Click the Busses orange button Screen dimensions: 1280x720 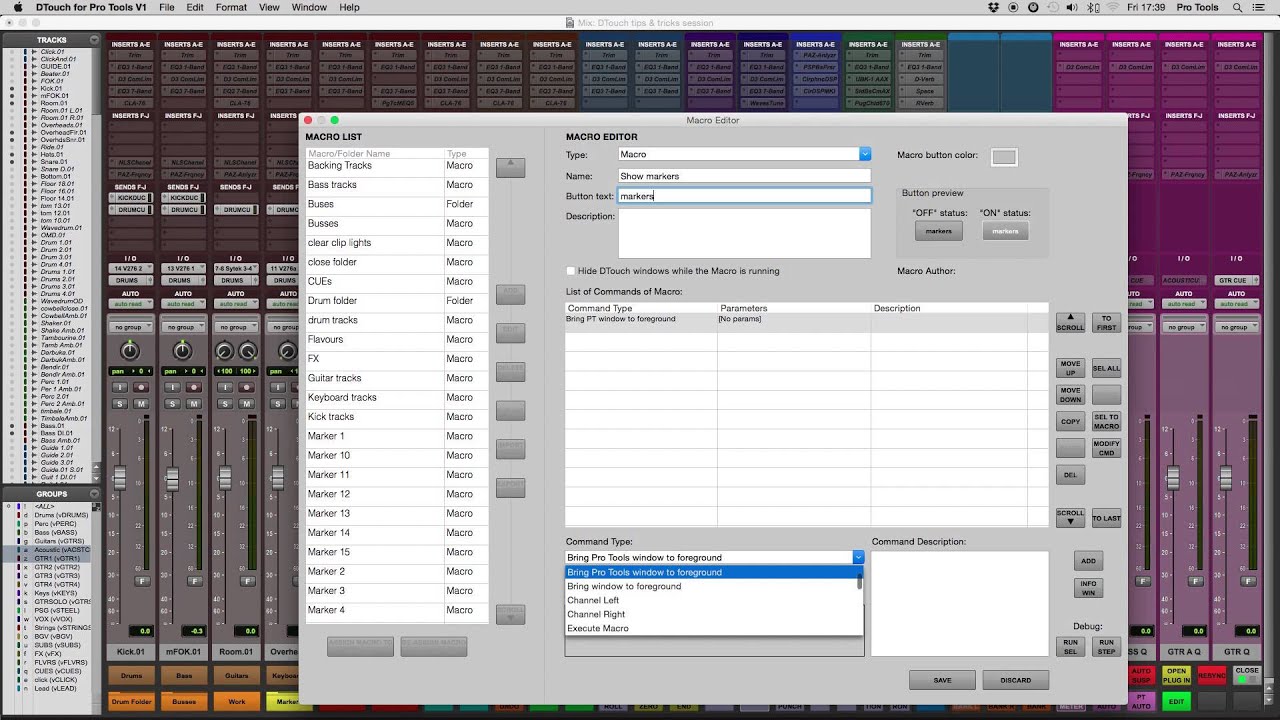click(183, 702)
